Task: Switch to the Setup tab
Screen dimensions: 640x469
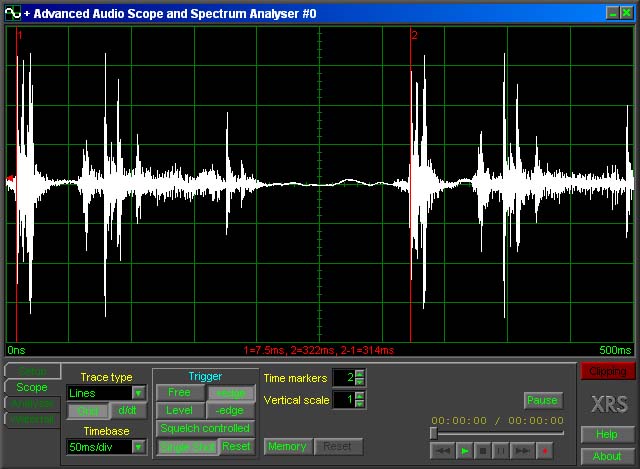Action: point(32,371)
